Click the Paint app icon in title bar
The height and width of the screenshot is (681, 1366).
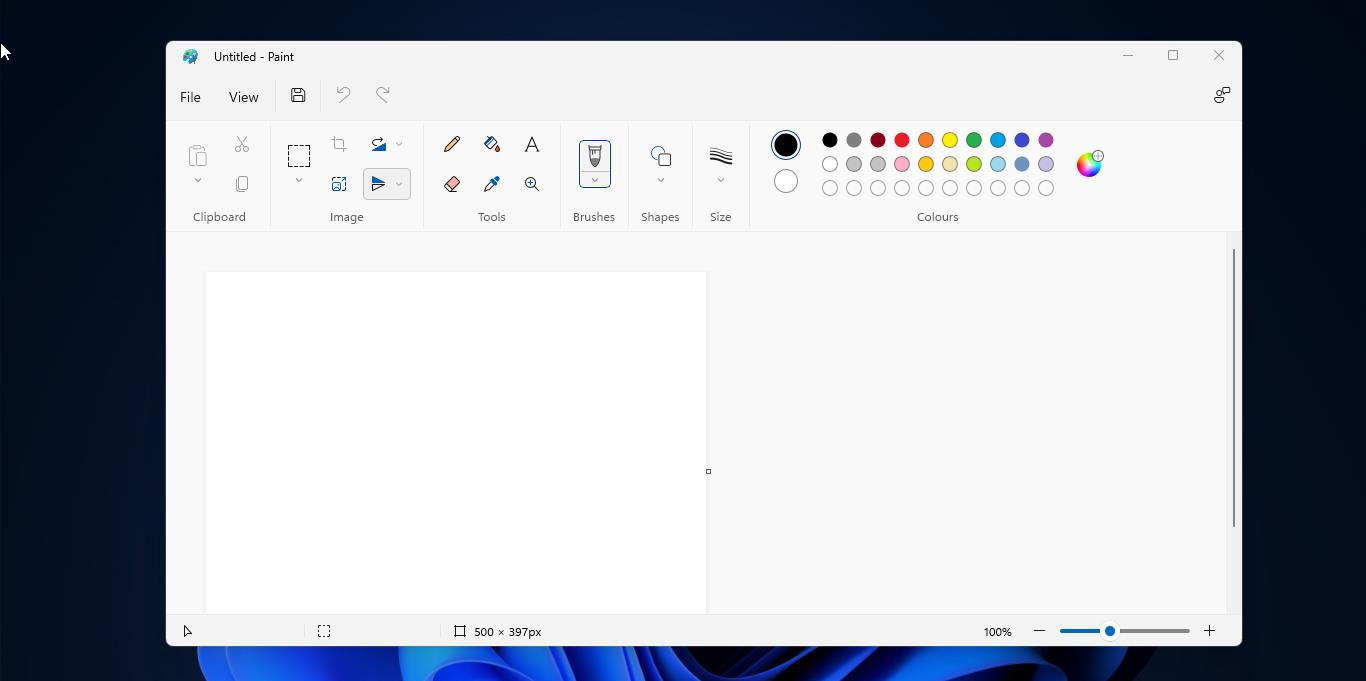click(x=190, y=57)
